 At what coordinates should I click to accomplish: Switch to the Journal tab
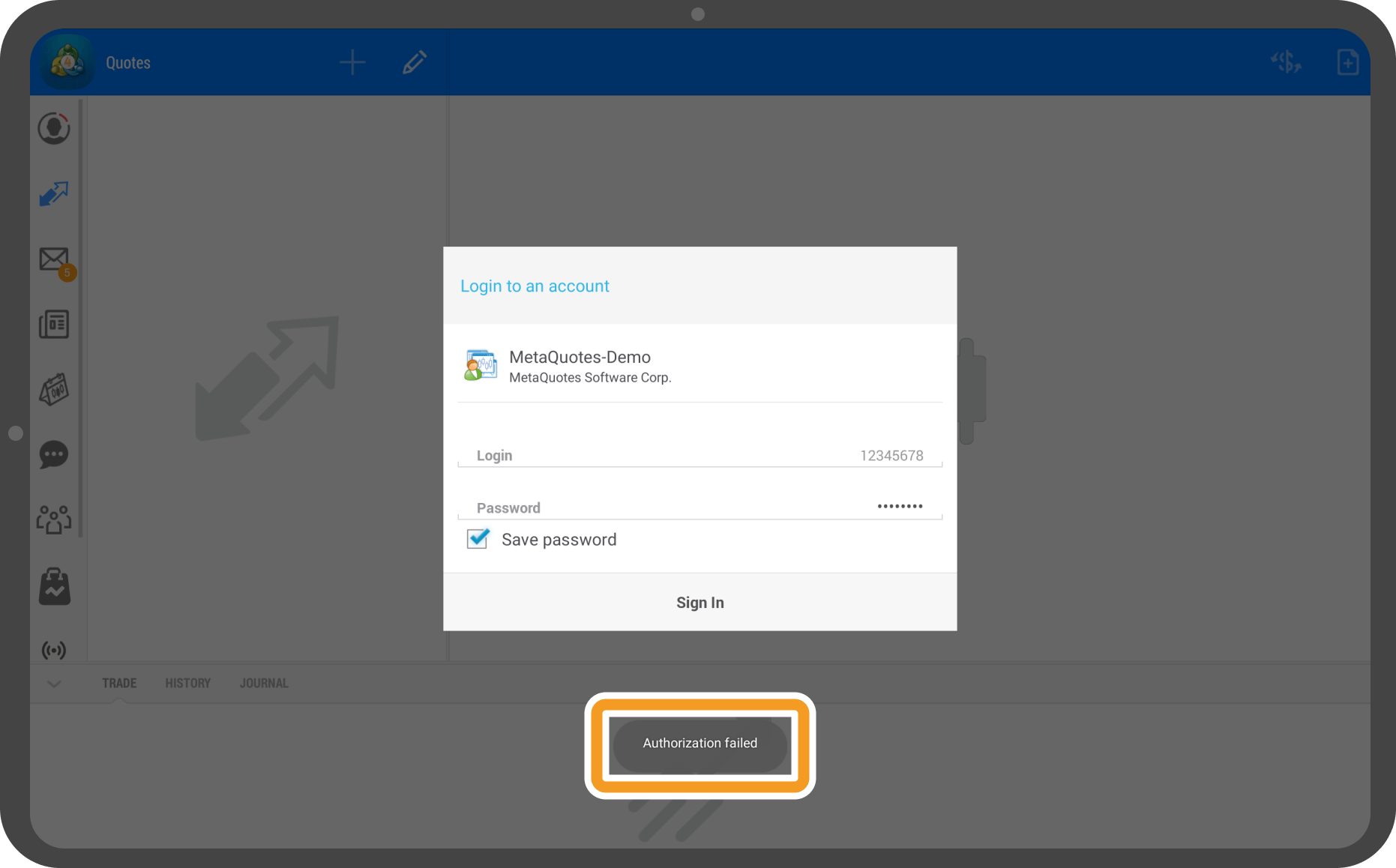(264, 684)
